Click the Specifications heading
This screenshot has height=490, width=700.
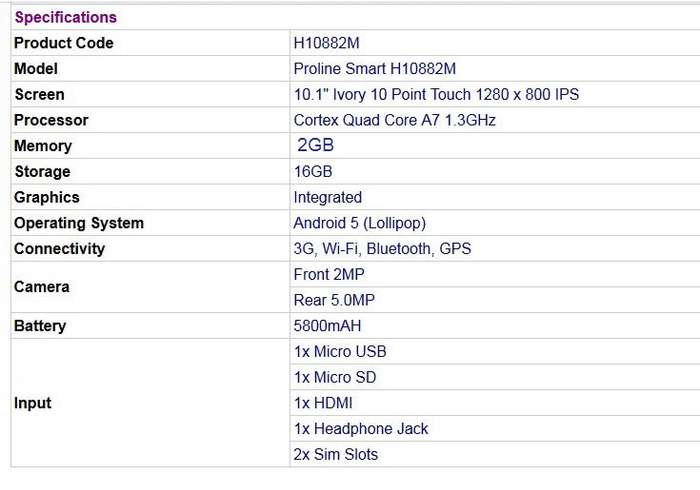(x=66, y=17)
